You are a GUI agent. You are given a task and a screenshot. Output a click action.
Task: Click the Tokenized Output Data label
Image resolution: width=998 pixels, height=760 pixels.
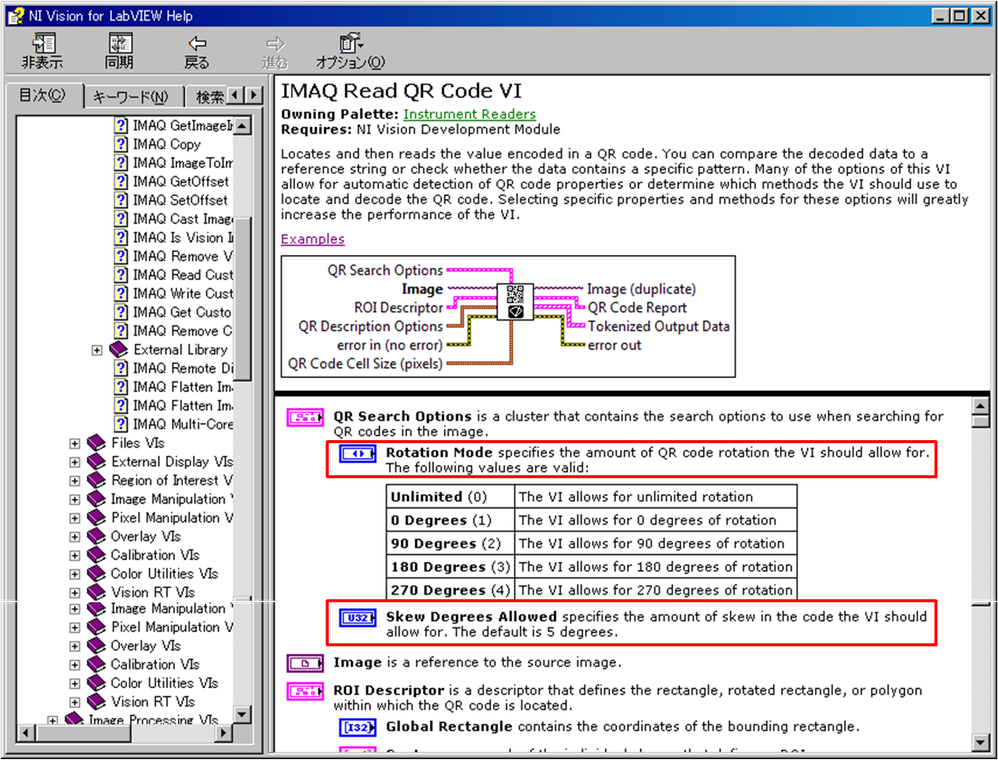pos(659,326)
